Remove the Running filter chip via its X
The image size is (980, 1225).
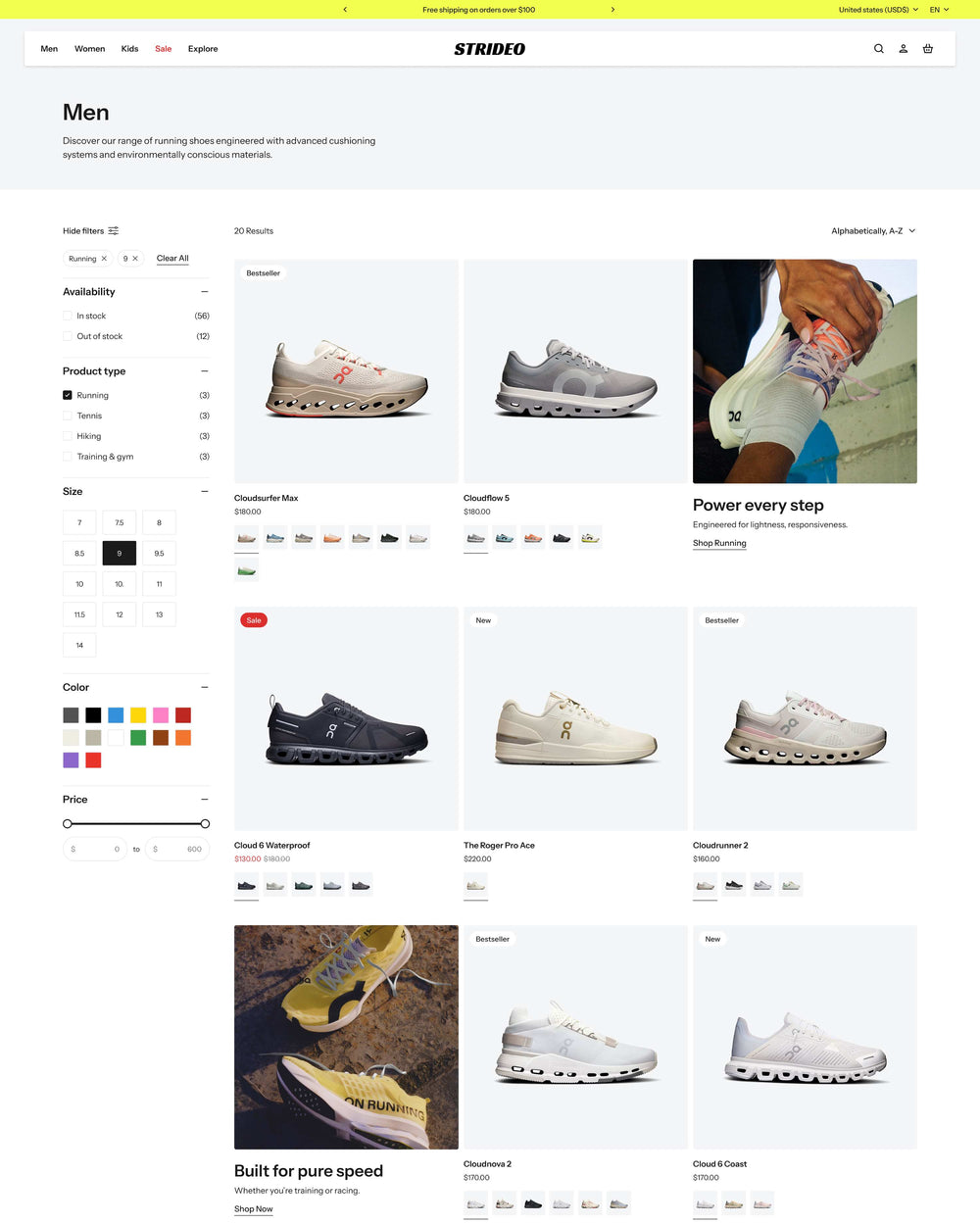(x=103, y=258)
